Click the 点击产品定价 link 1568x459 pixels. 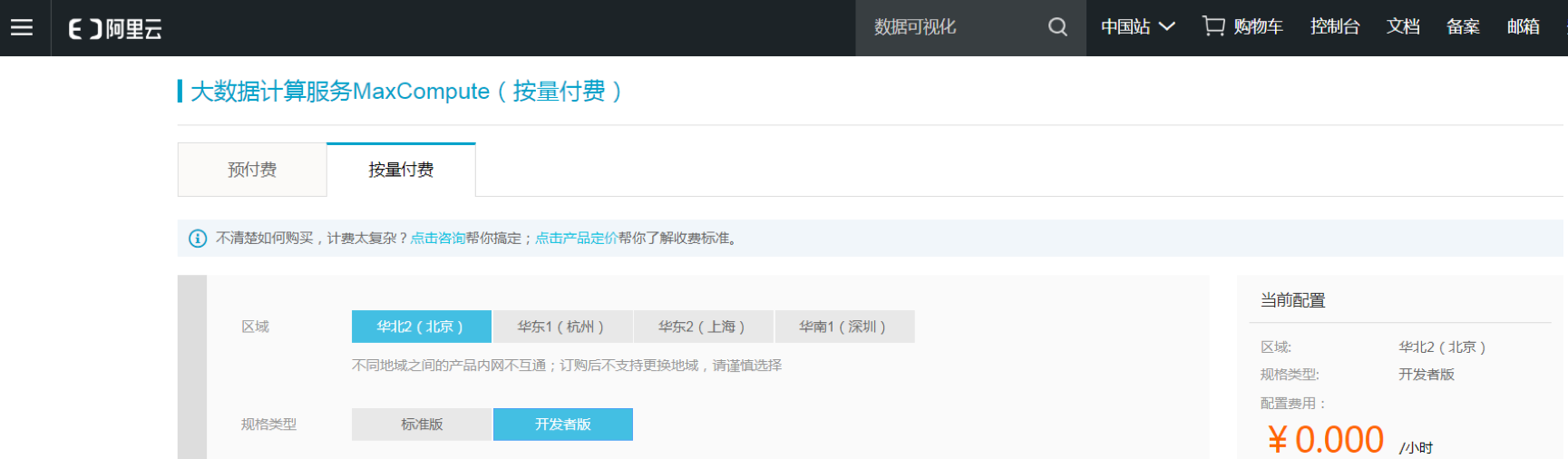tap(577, 239)
